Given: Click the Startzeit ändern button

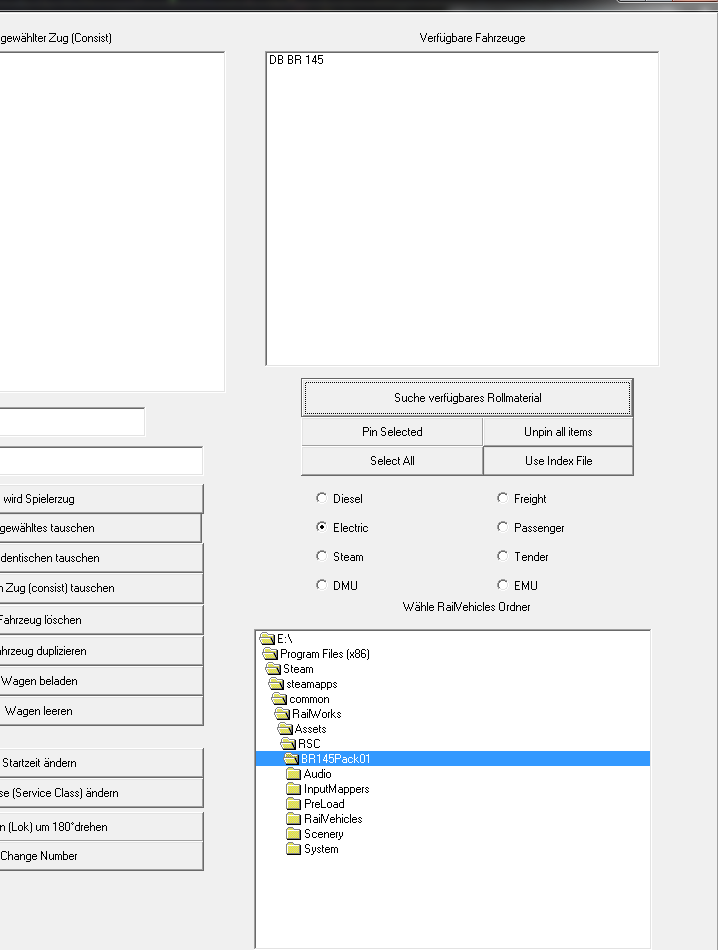Looking at the screenshot, I should pyautogui.click(x=101, y=763).
